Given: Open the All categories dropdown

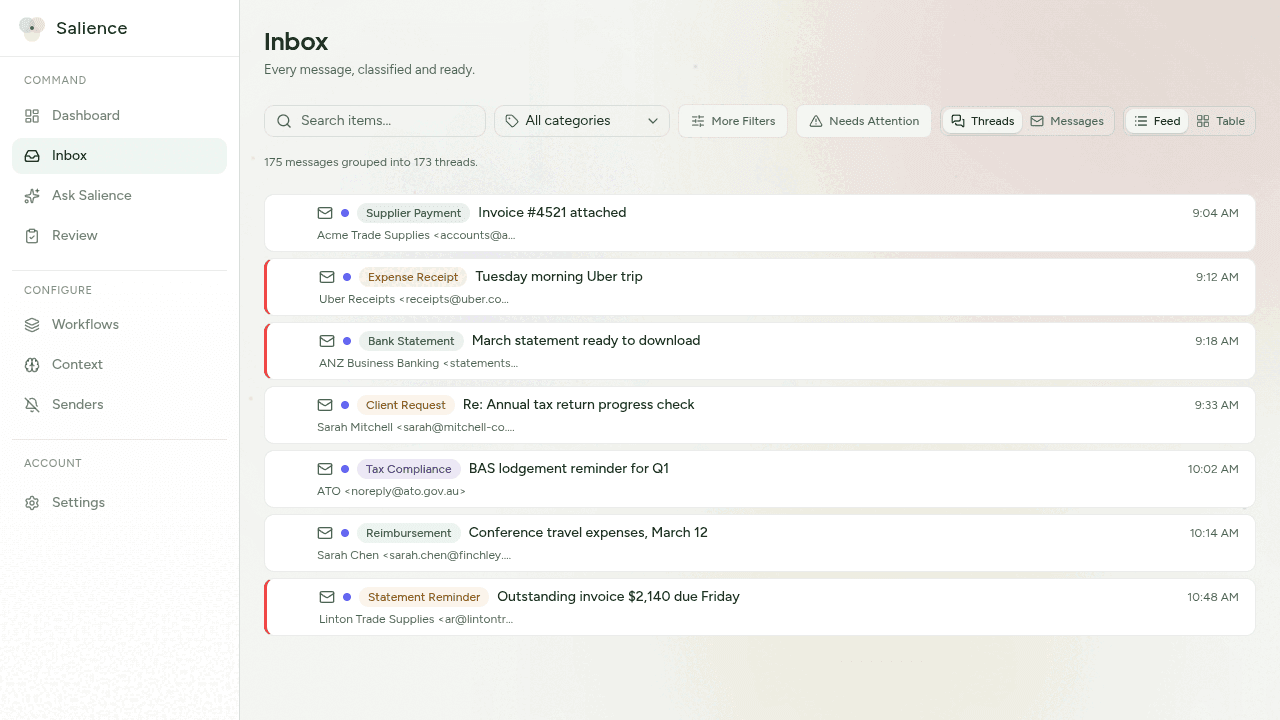Looking at the screenshot, I should point(582,121).
